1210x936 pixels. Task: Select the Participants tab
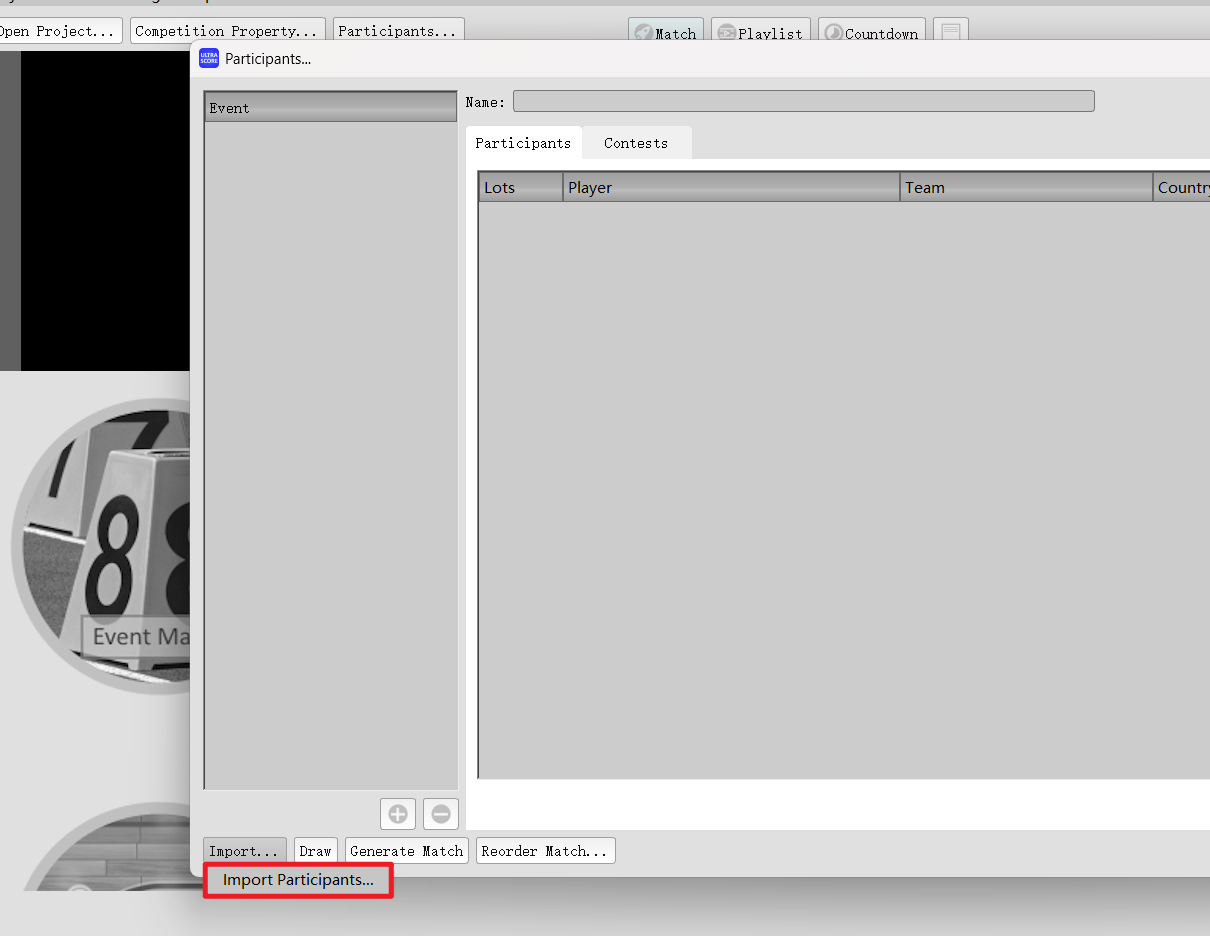click(523, 143)
